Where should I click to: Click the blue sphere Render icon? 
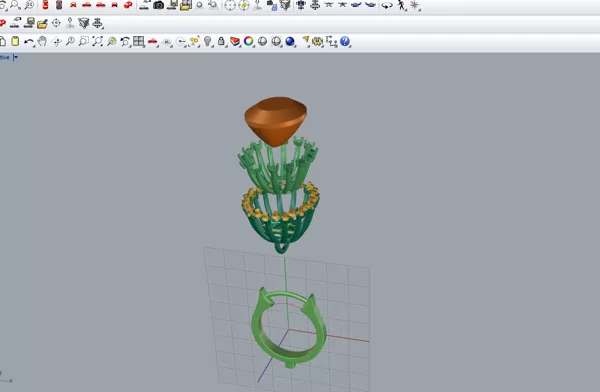point(290,41)
